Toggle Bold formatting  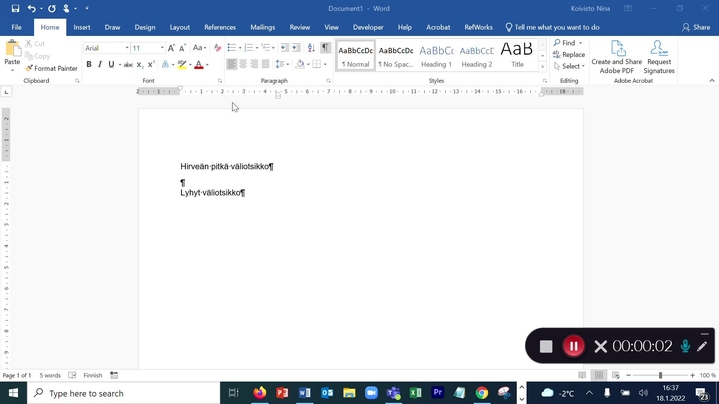point(89,65)
